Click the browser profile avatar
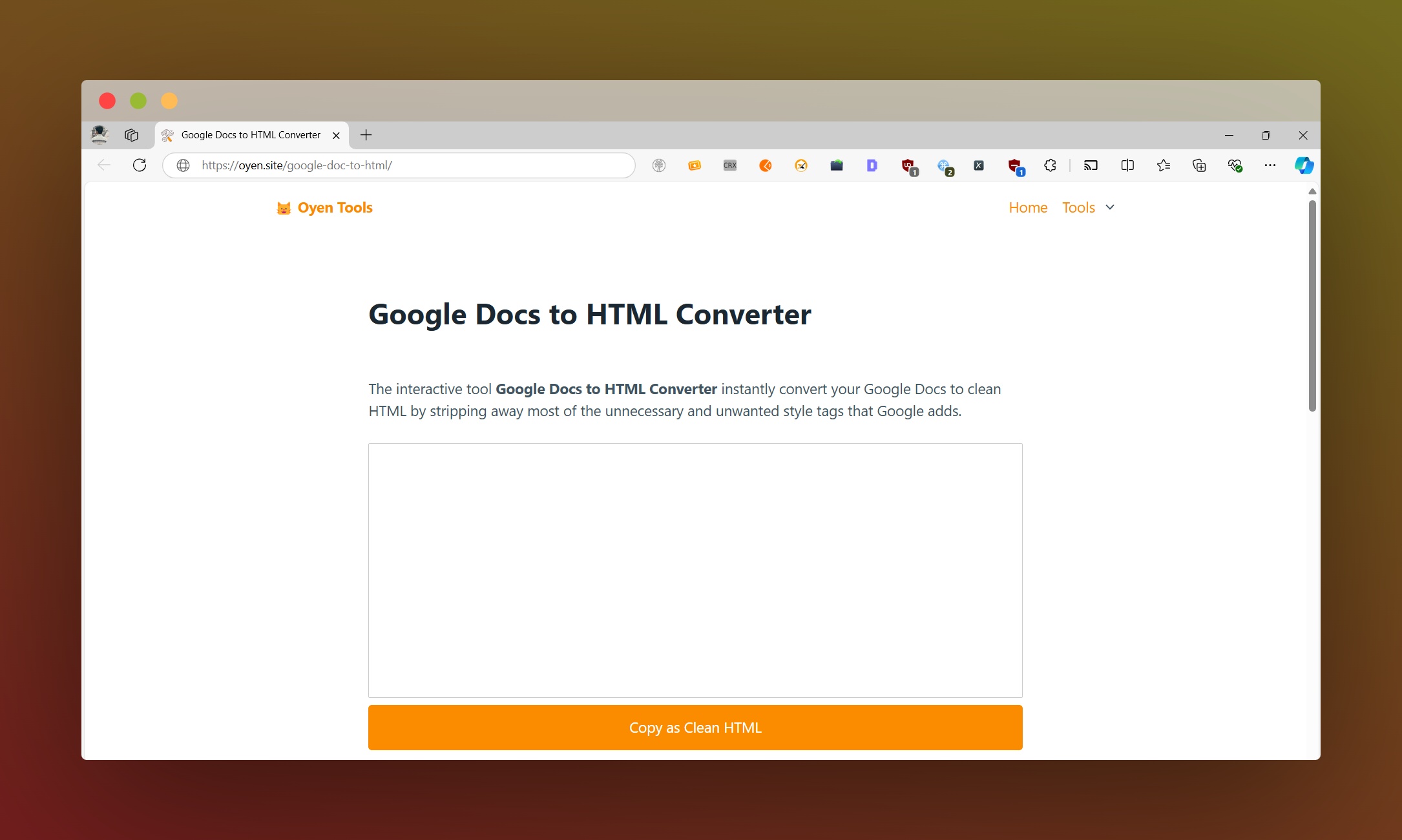The height and width of the screenshot is (840, 1402). pyautogui.click(x=99, y=134)
